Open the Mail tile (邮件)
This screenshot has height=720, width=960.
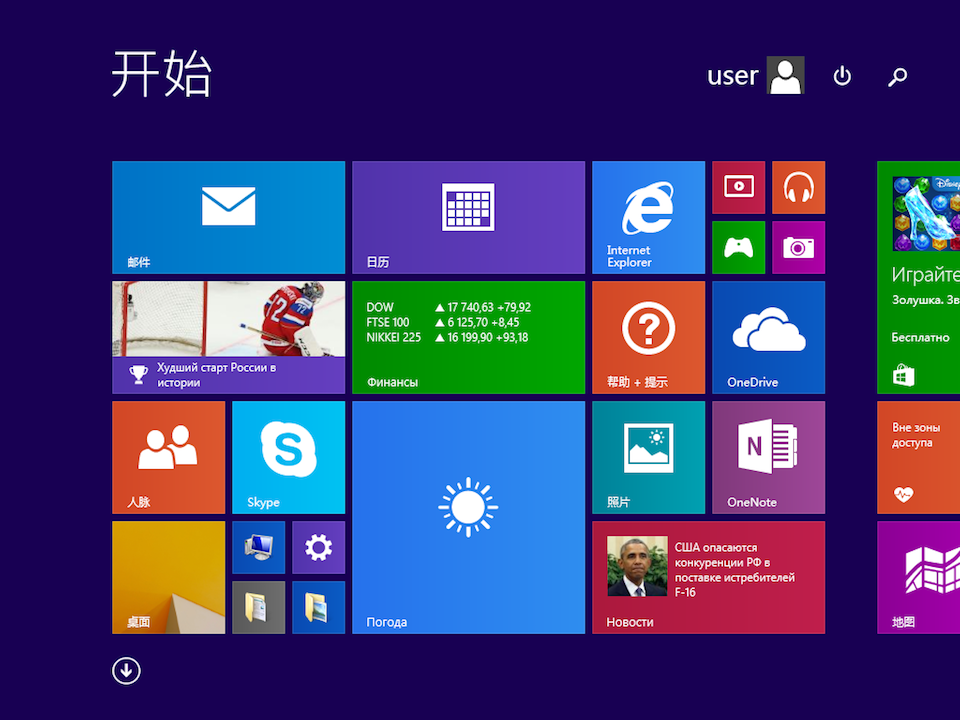click(x=228, y=217)
